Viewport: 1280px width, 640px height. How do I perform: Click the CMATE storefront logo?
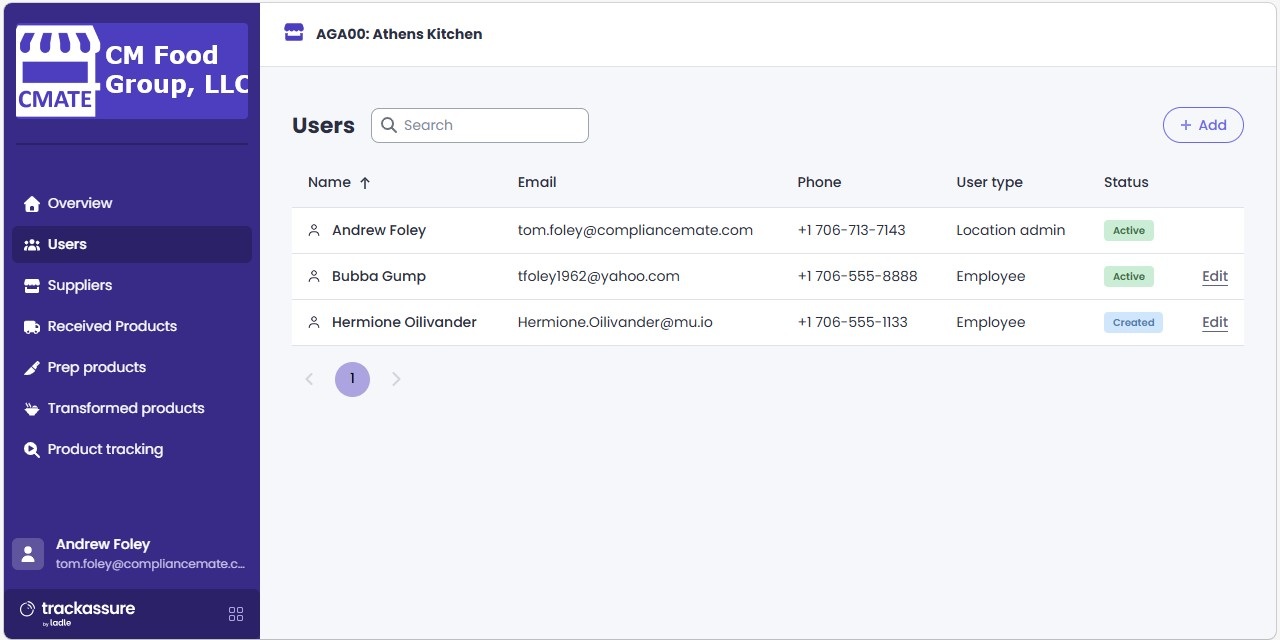[58, 72]
